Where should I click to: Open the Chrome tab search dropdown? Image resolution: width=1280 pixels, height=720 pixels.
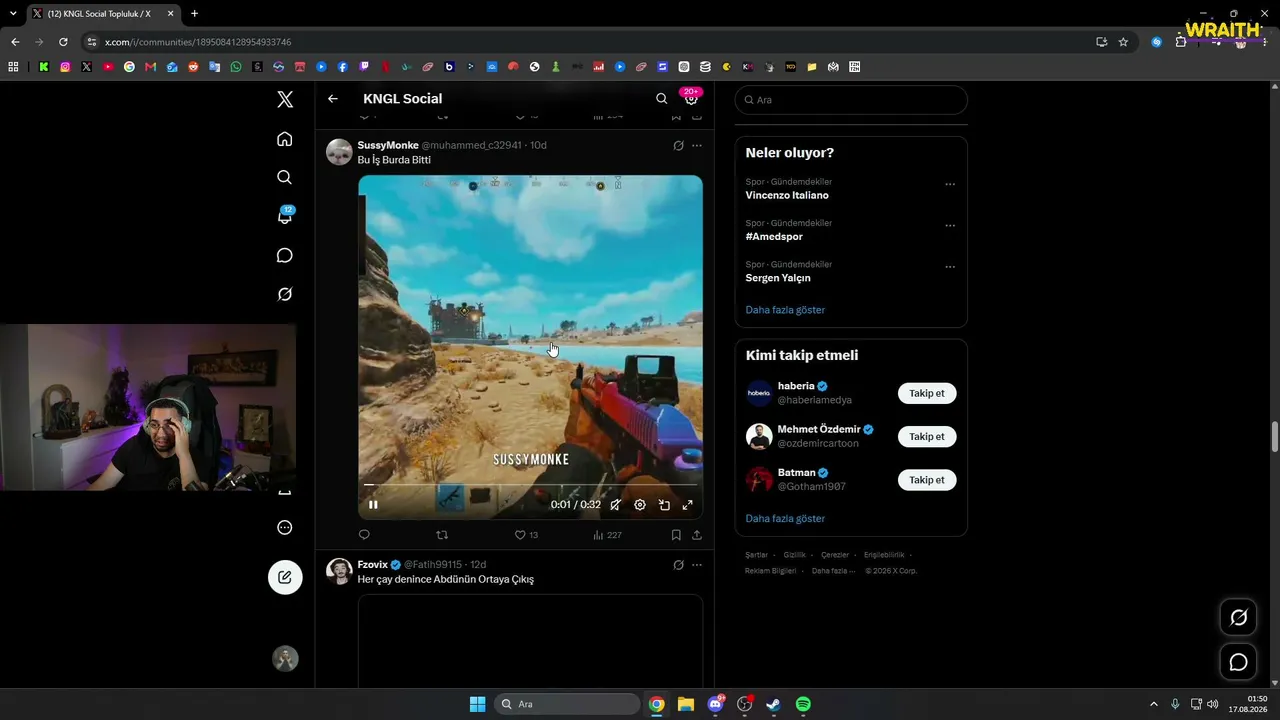tap(13, 14)
